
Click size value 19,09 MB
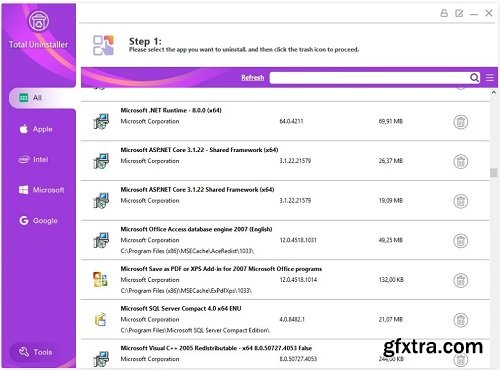coord(391,201)
